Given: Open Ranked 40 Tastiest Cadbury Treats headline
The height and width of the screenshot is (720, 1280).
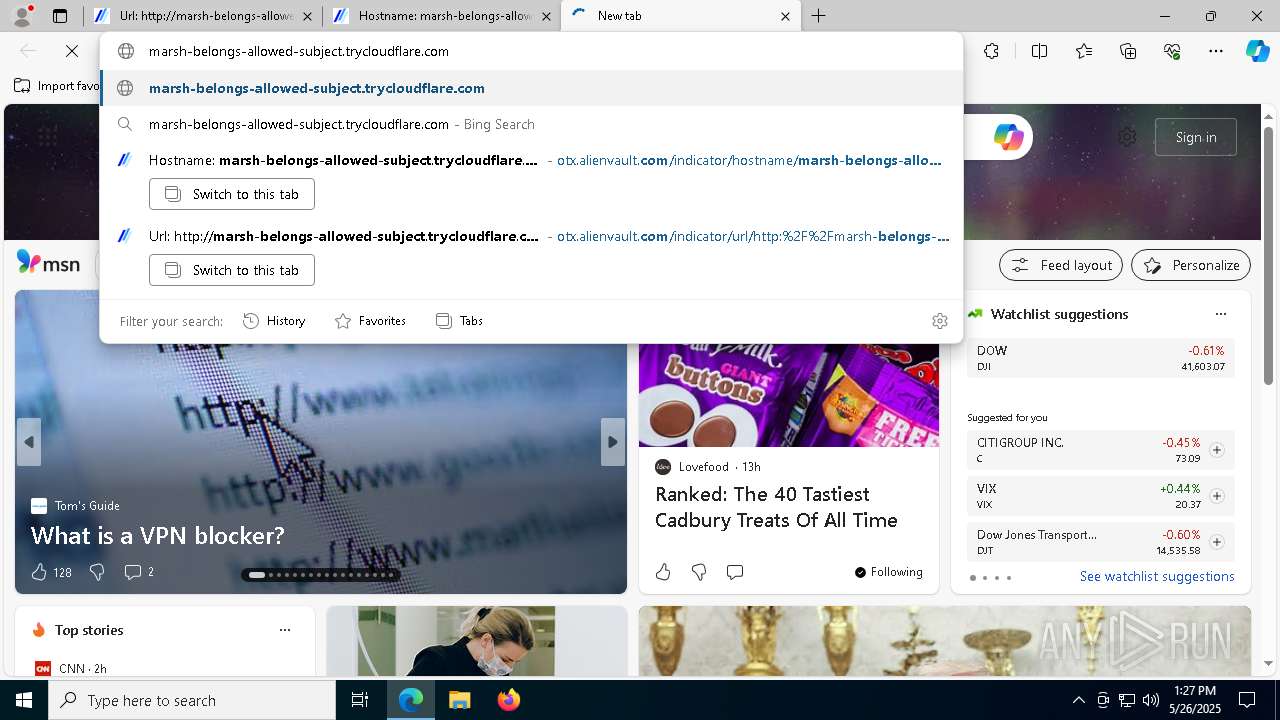Looking at the screenshot, I should pos(776,507).
